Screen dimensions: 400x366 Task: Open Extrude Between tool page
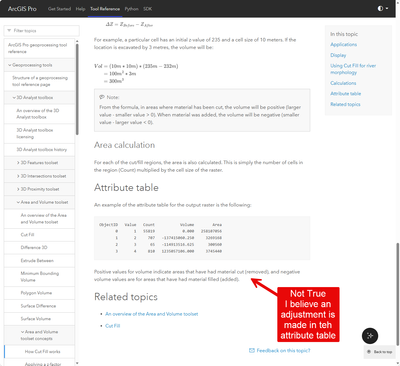tap(39, 261)
